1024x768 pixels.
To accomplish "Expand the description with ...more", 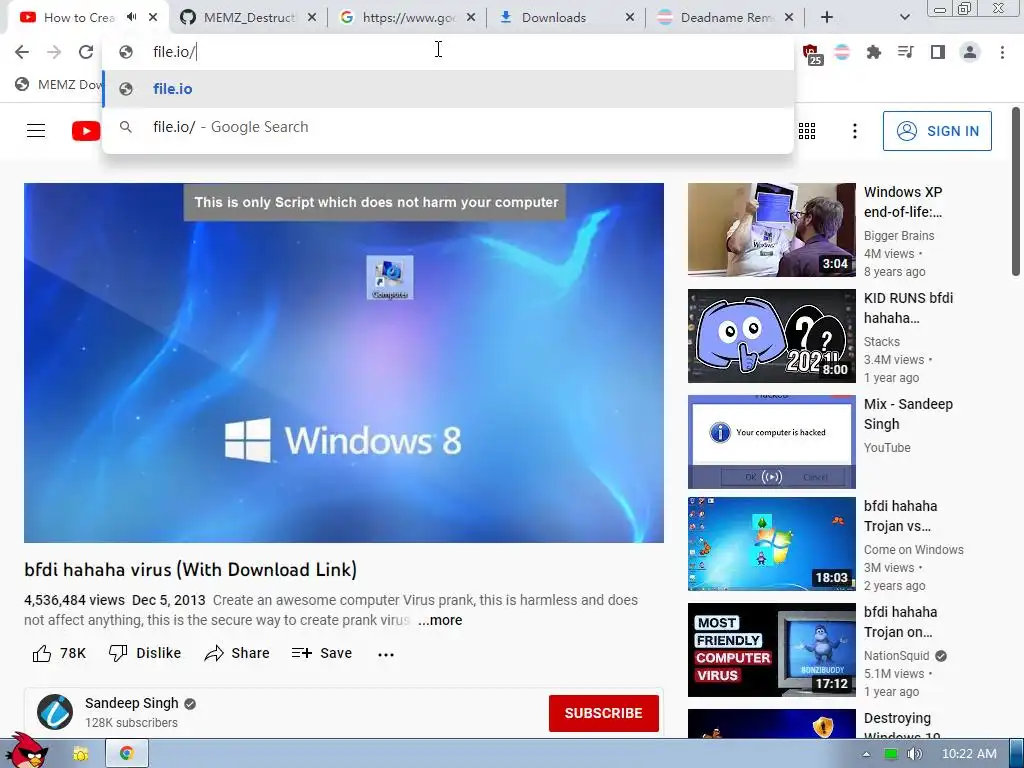I will click(x=440, y=620).
